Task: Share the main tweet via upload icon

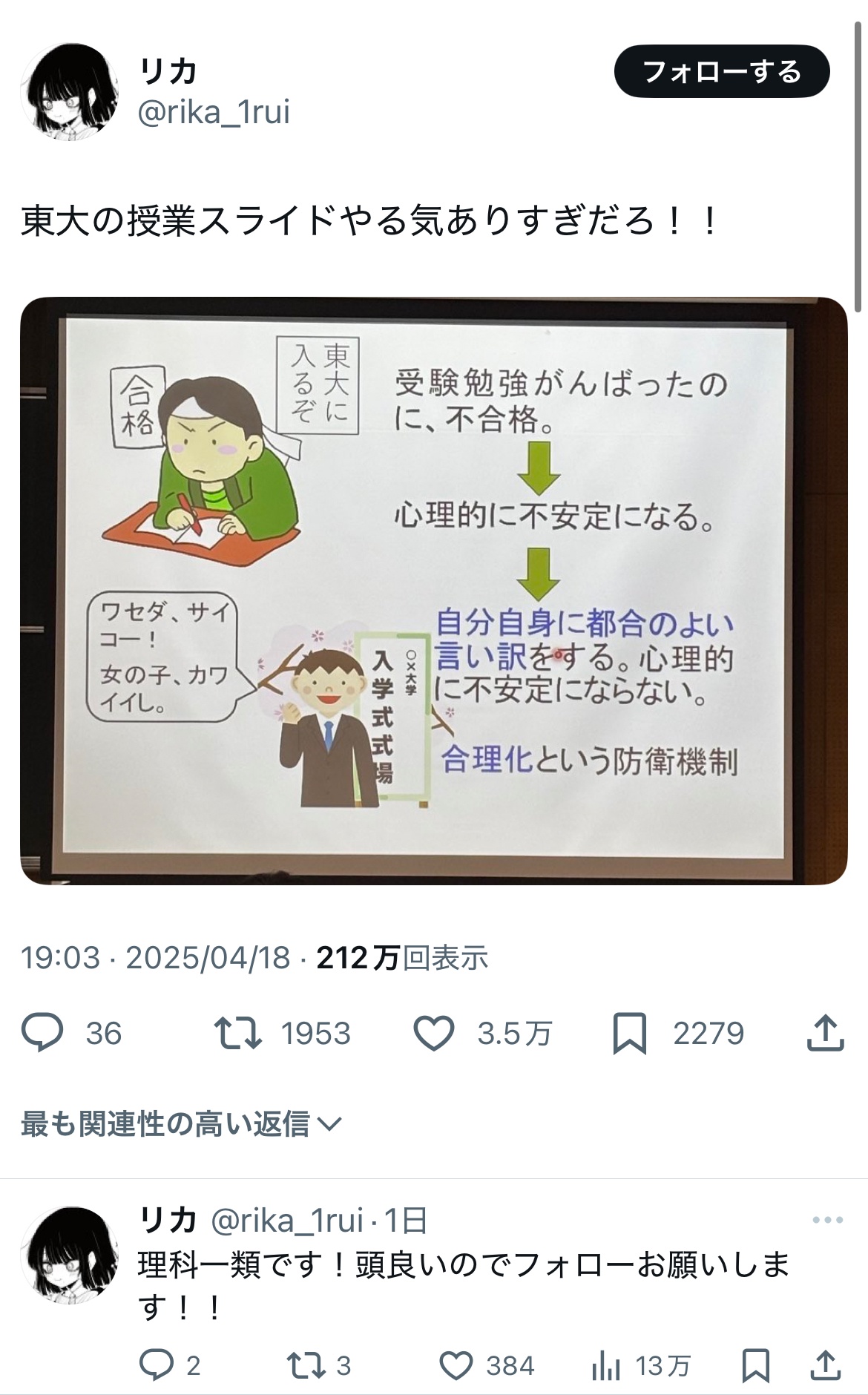Action: (826, 1032)
